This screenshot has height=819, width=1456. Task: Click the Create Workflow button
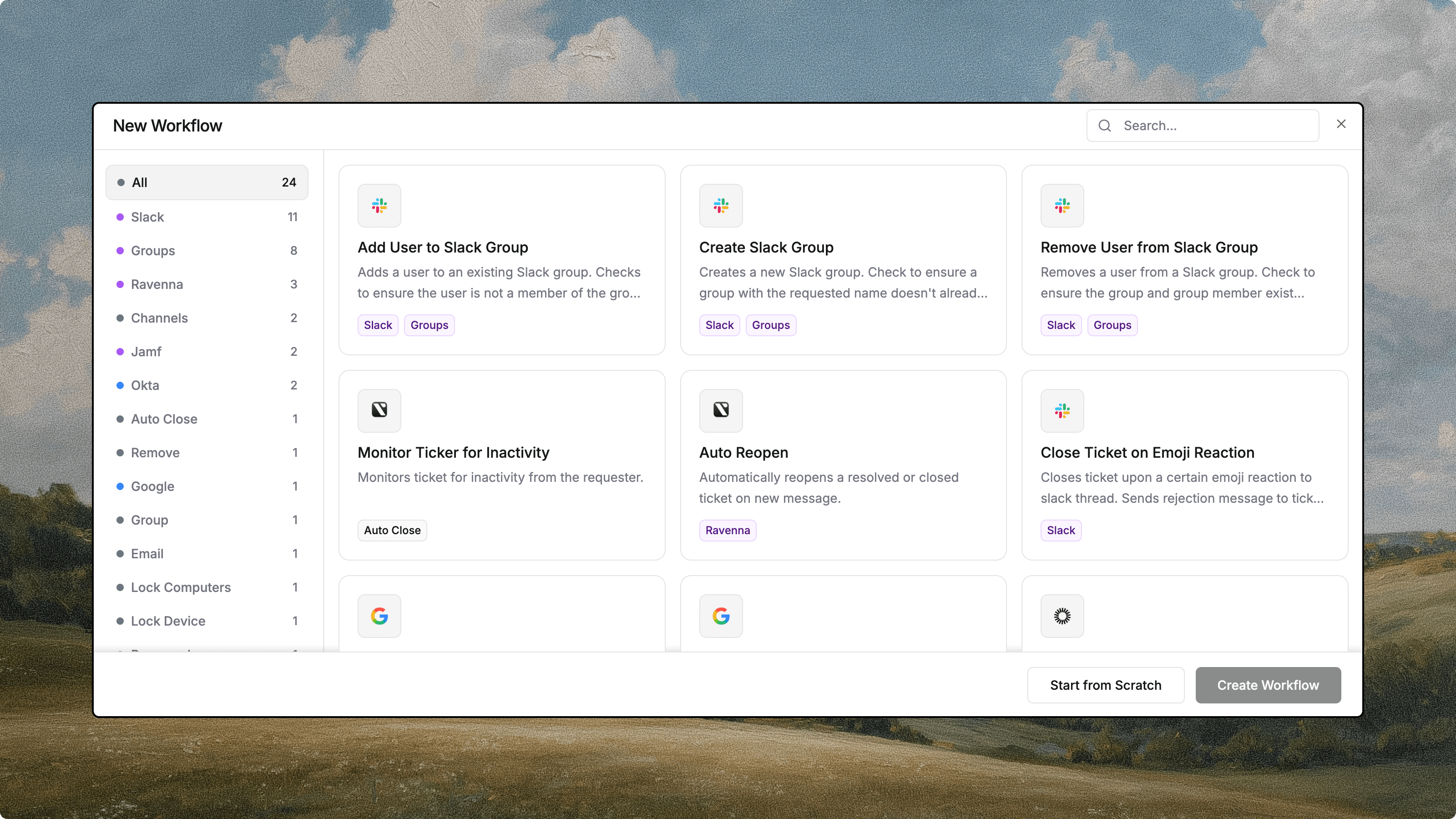(1268, 685)
